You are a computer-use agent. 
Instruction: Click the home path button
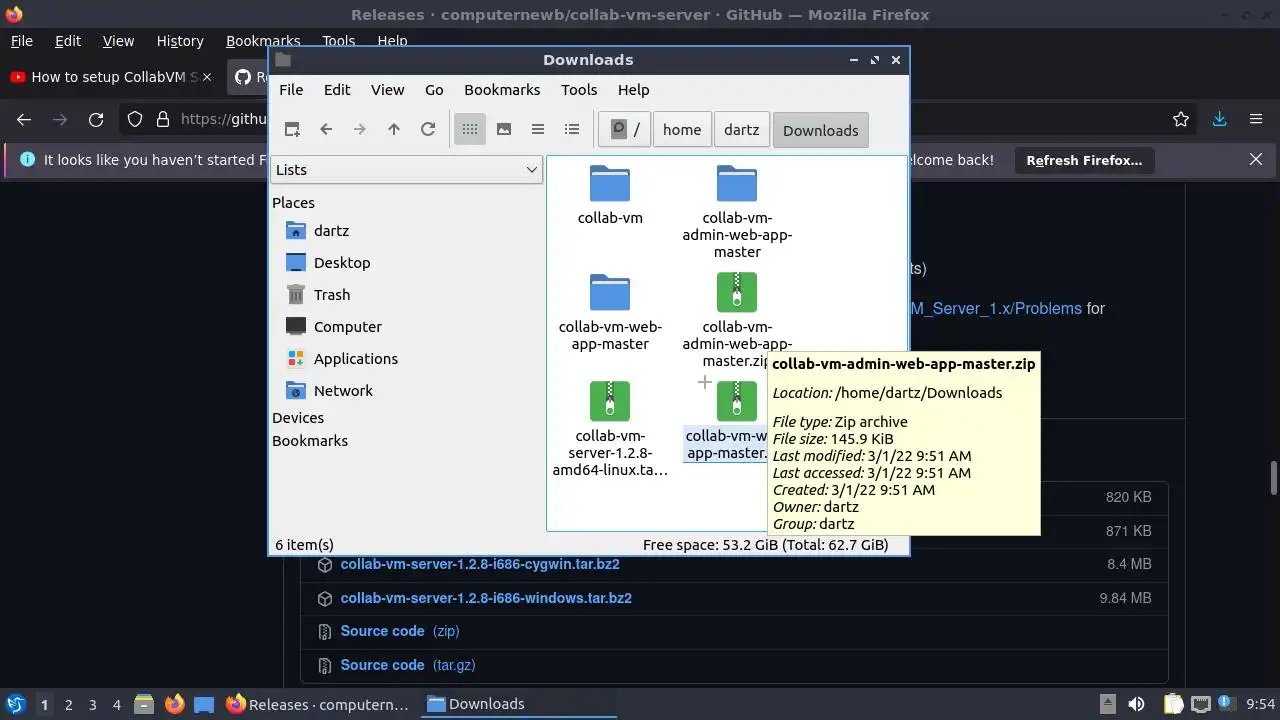tap(682, 130)
